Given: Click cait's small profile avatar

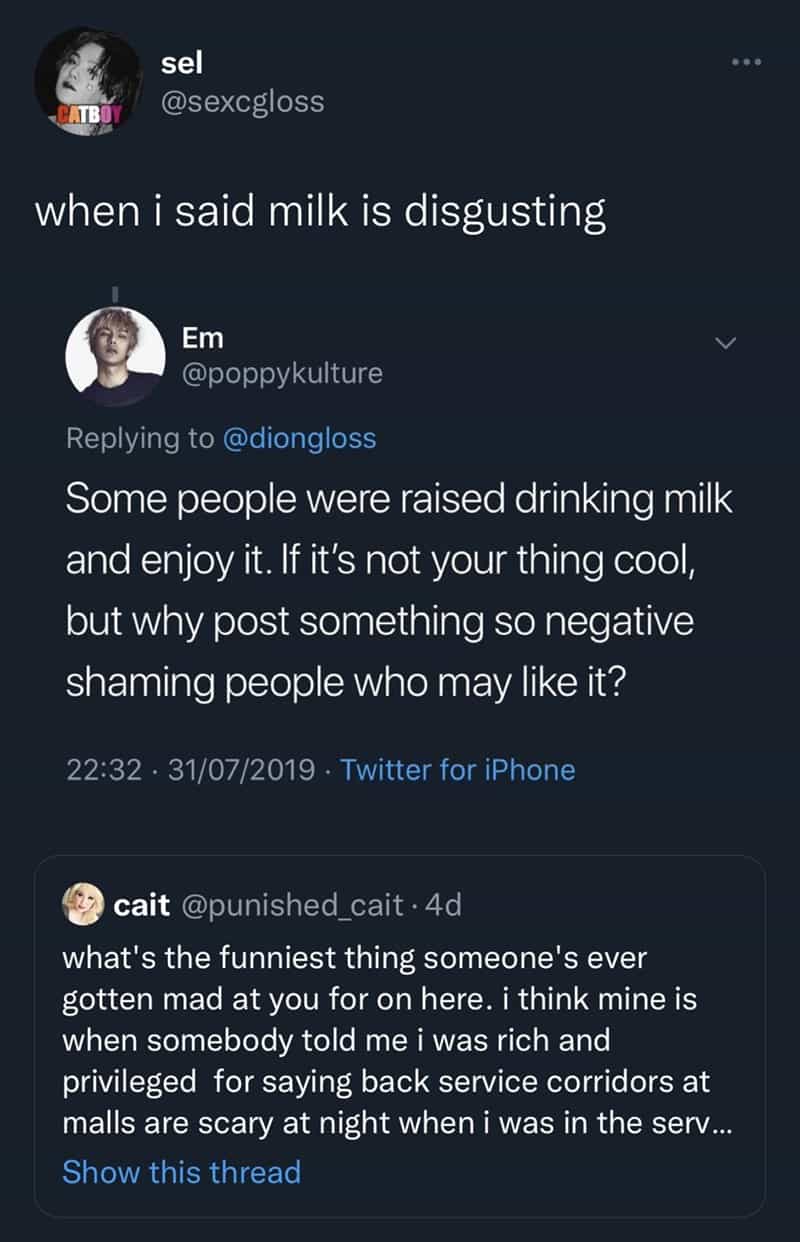Looking at the screenshot, I should (84, 905).
